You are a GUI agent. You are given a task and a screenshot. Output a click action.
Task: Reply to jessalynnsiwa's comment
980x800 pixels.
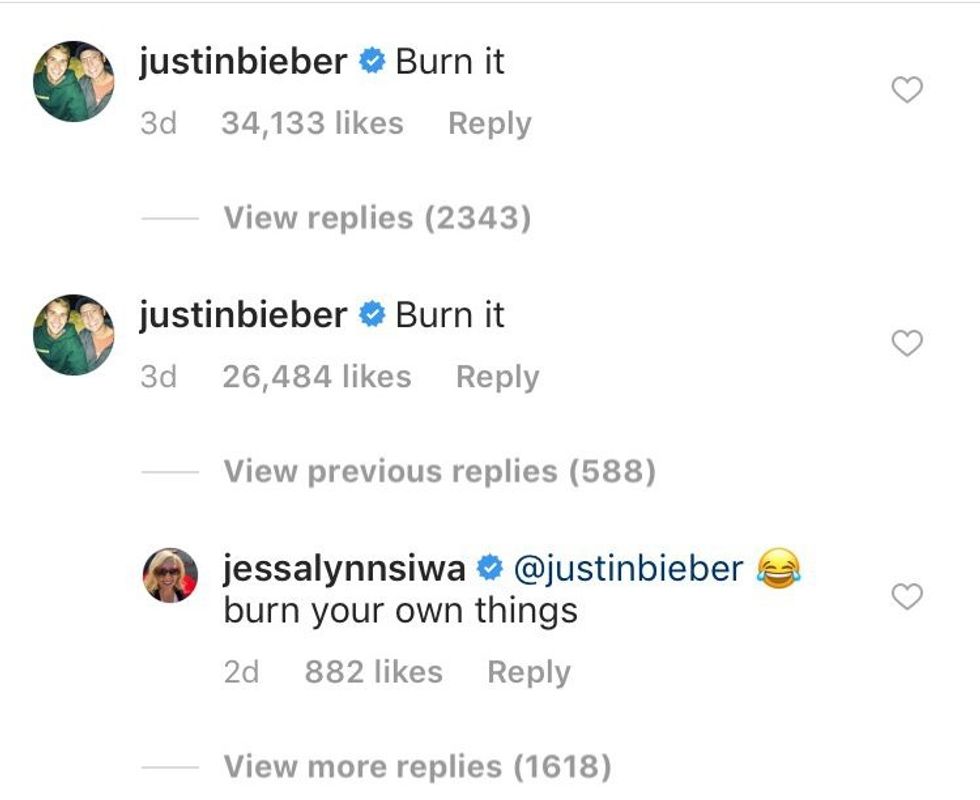click(528, 672)
